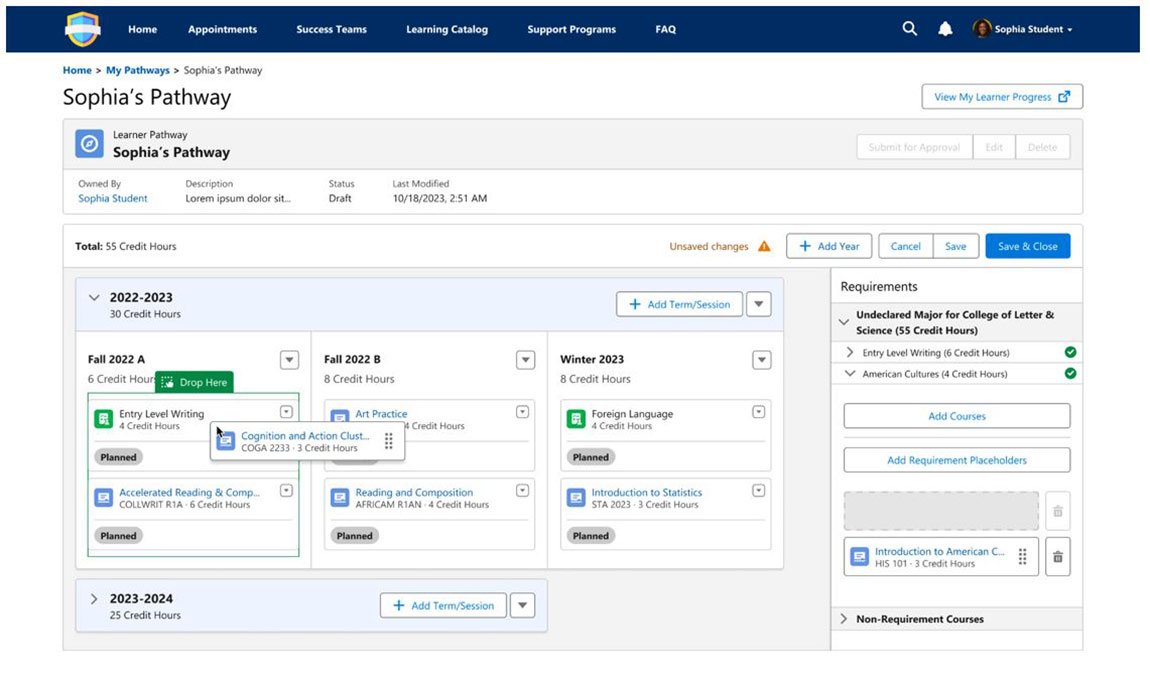Open the notifications bell

click(944, 29)
